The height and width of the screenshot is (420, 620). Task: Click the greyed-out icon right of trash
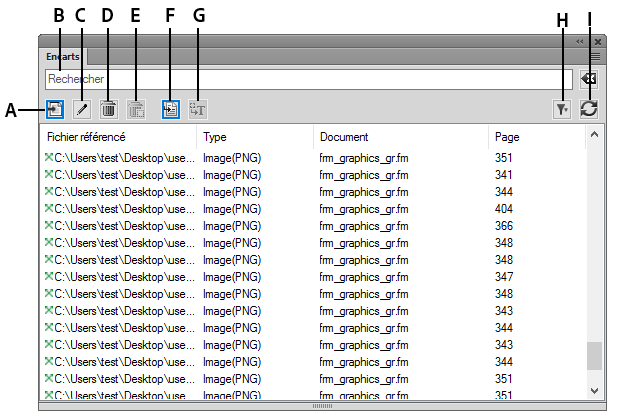(138, 110)
